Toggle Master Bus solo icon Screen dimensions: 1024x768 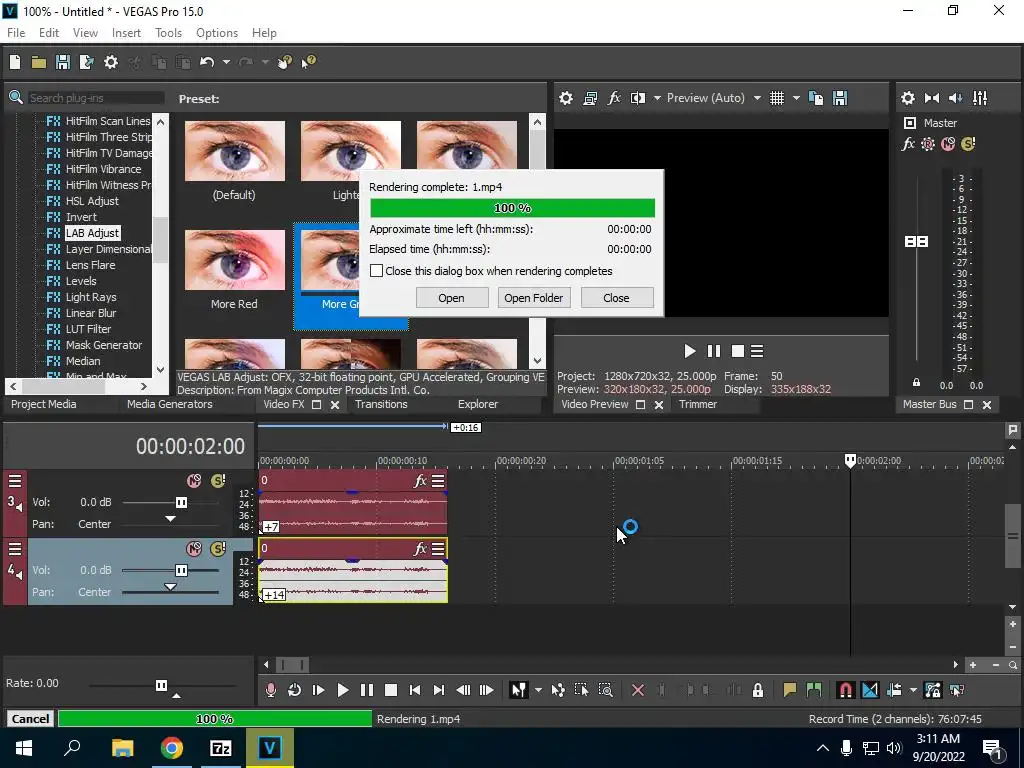968,144
